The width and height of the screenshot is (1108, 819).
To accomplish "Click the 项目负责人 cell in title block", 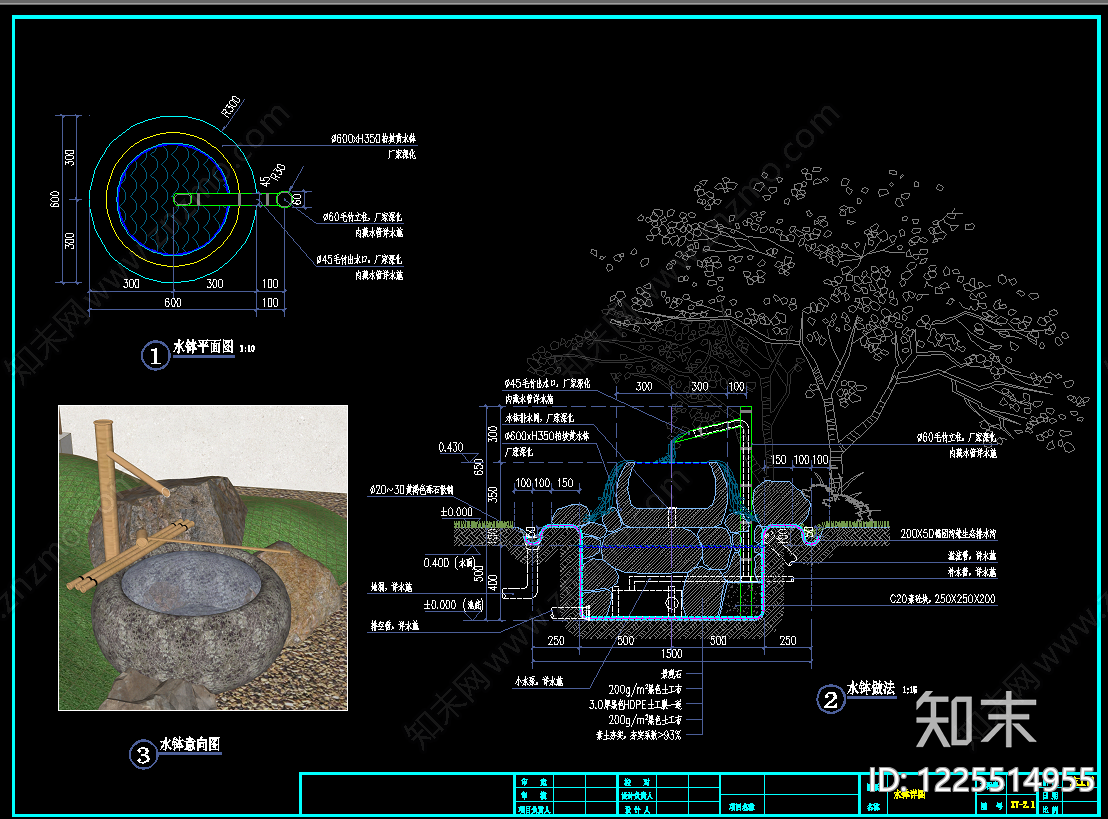I will (534, 810).
